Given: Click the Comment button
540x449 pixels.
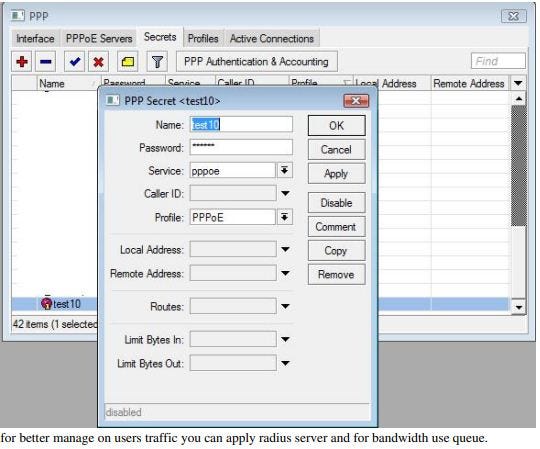Looking at the screenshot, I should pyautogui.click(x=336, y=227).
